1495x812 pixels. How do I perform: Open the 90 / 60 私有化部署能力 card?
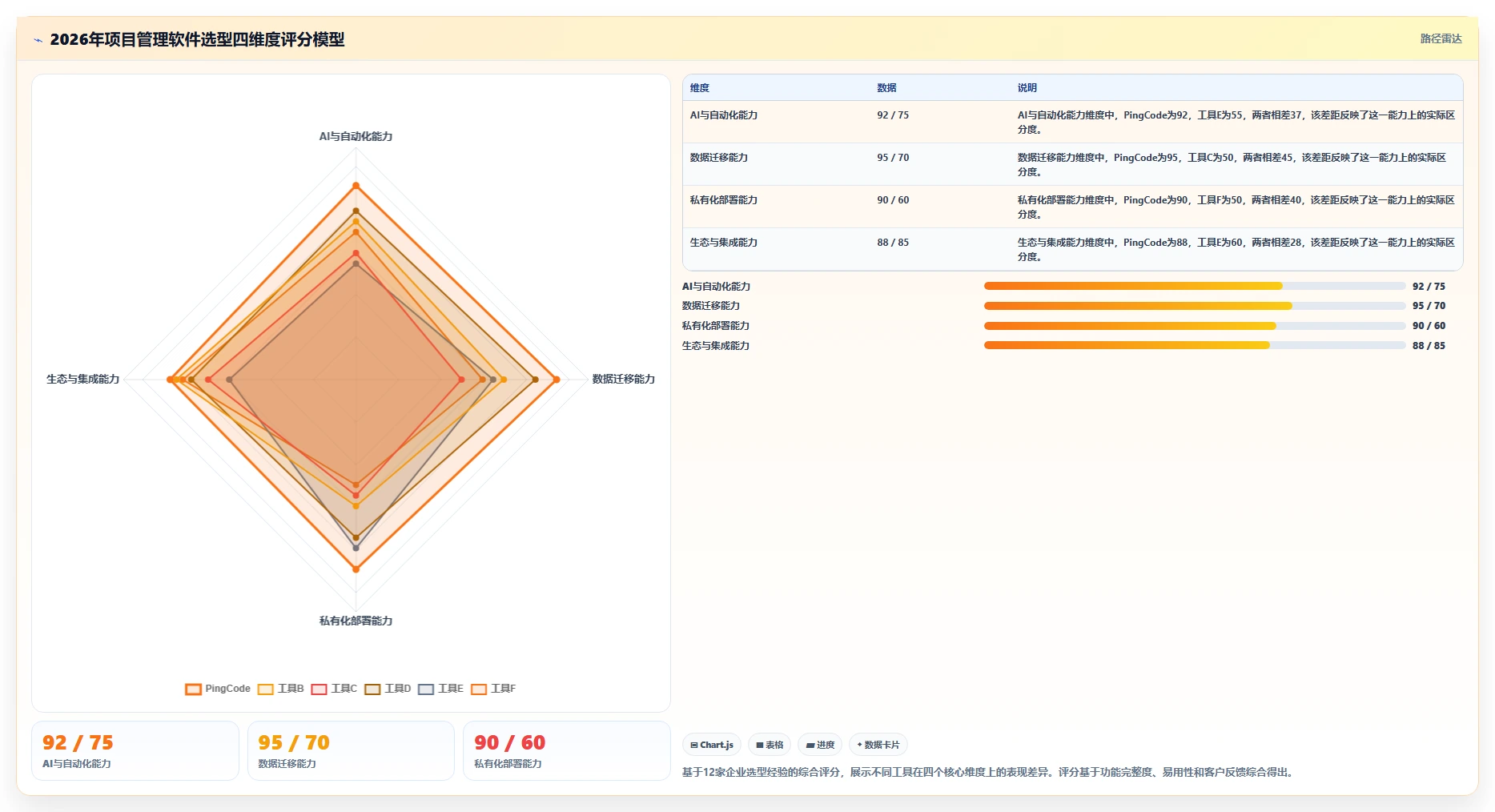pyautogui.click(x=567, y=750)
